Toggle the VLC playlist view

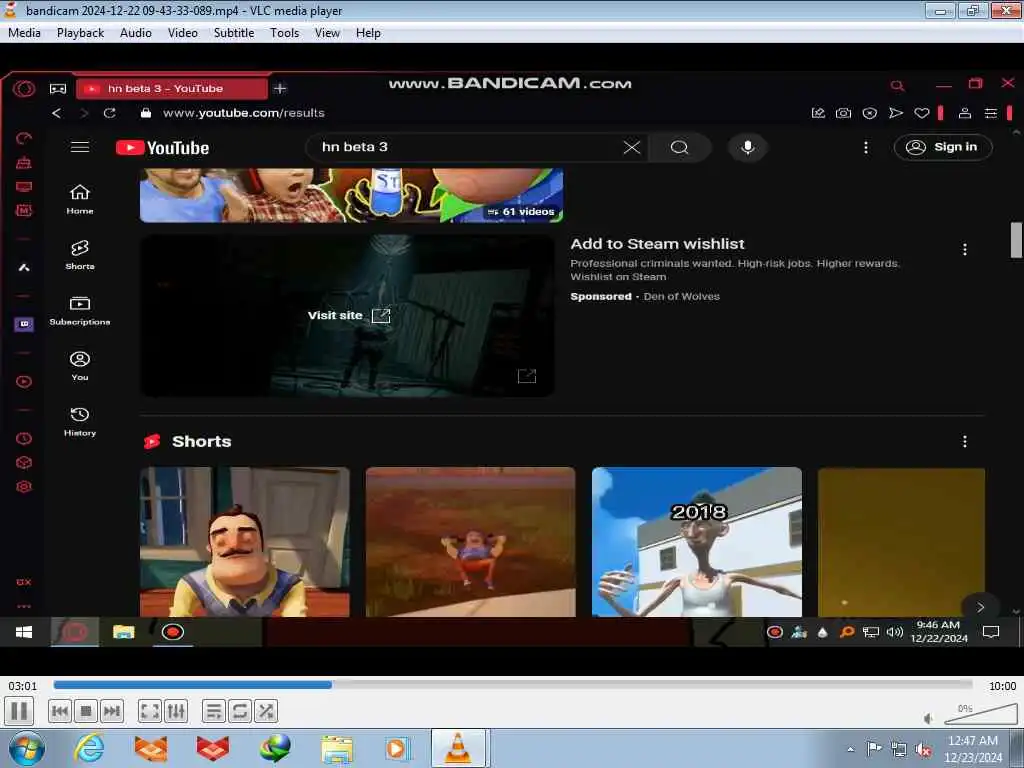(x=214, y=711)
